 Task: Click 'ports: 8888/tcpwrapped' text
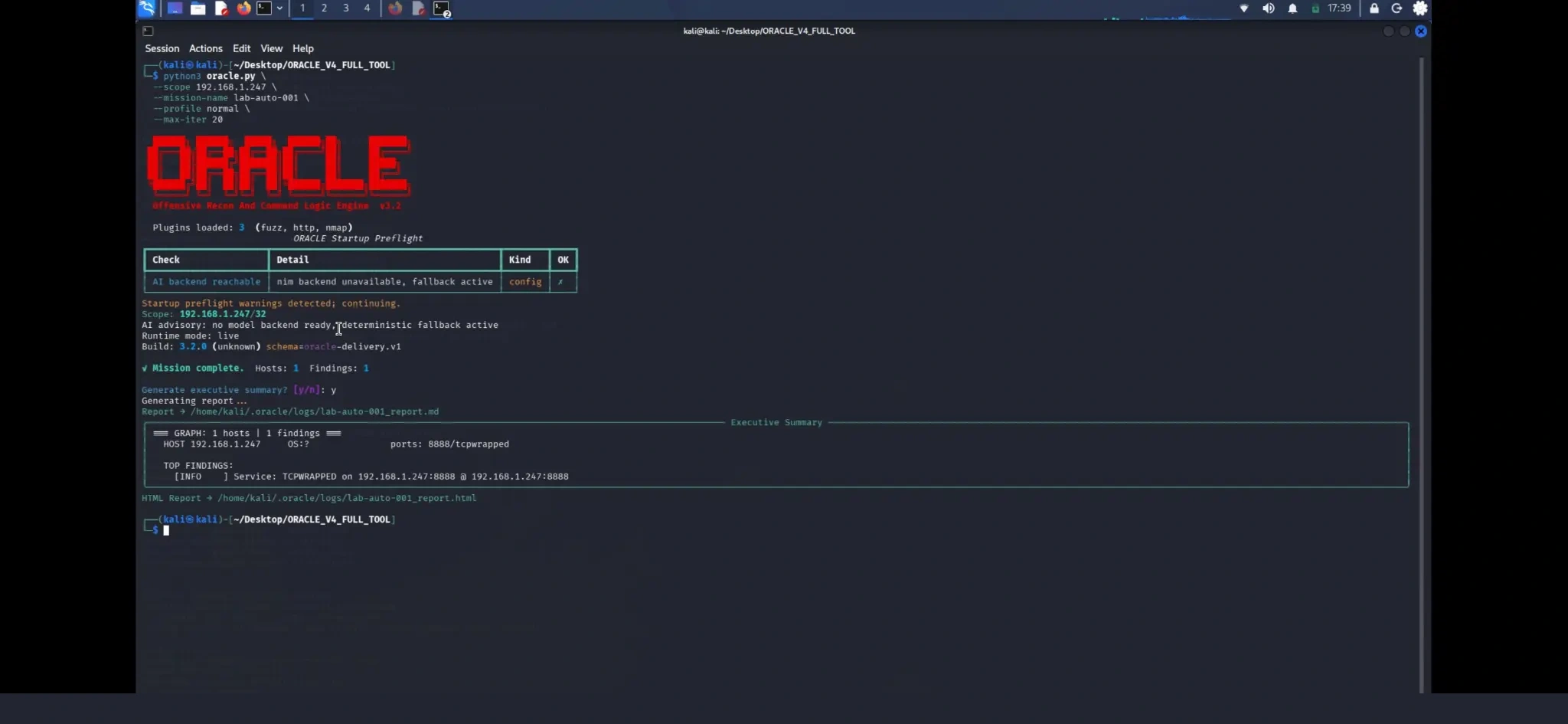pos(449,444)
